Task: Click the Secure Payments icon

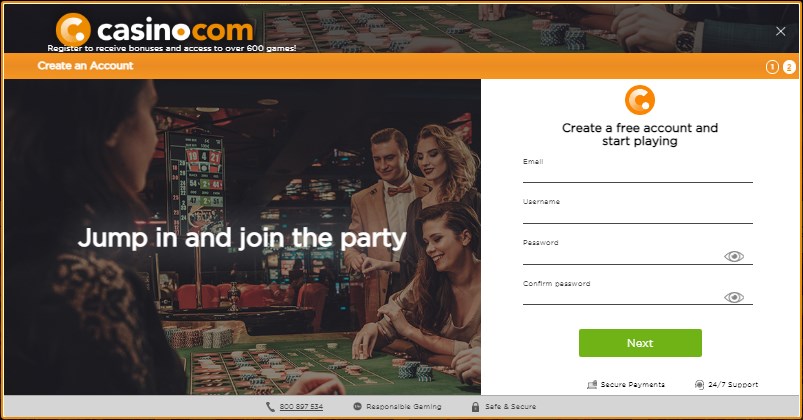Action: (x=592, y=385)
